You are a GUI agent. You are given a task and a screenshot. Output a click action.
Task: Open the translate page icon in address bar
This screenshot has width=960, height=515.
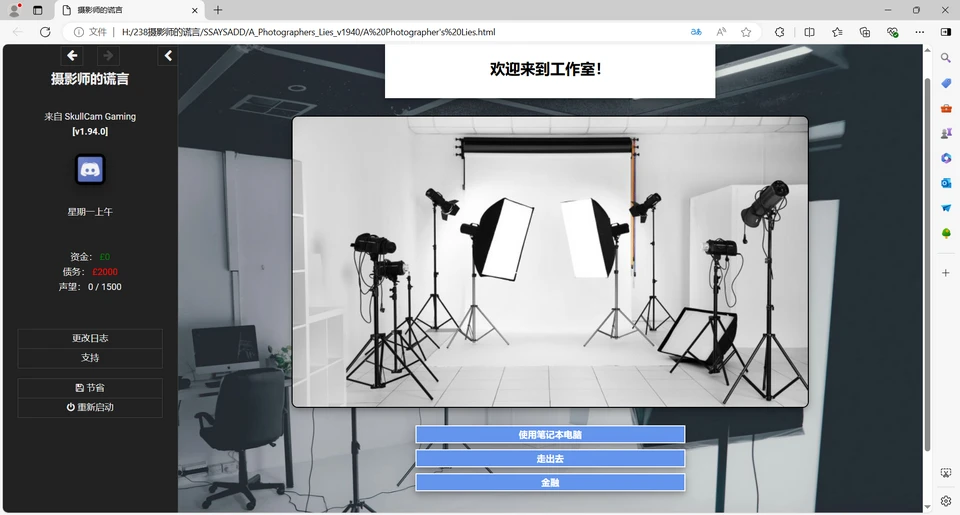pyautogui.click(x=696, y=32)
